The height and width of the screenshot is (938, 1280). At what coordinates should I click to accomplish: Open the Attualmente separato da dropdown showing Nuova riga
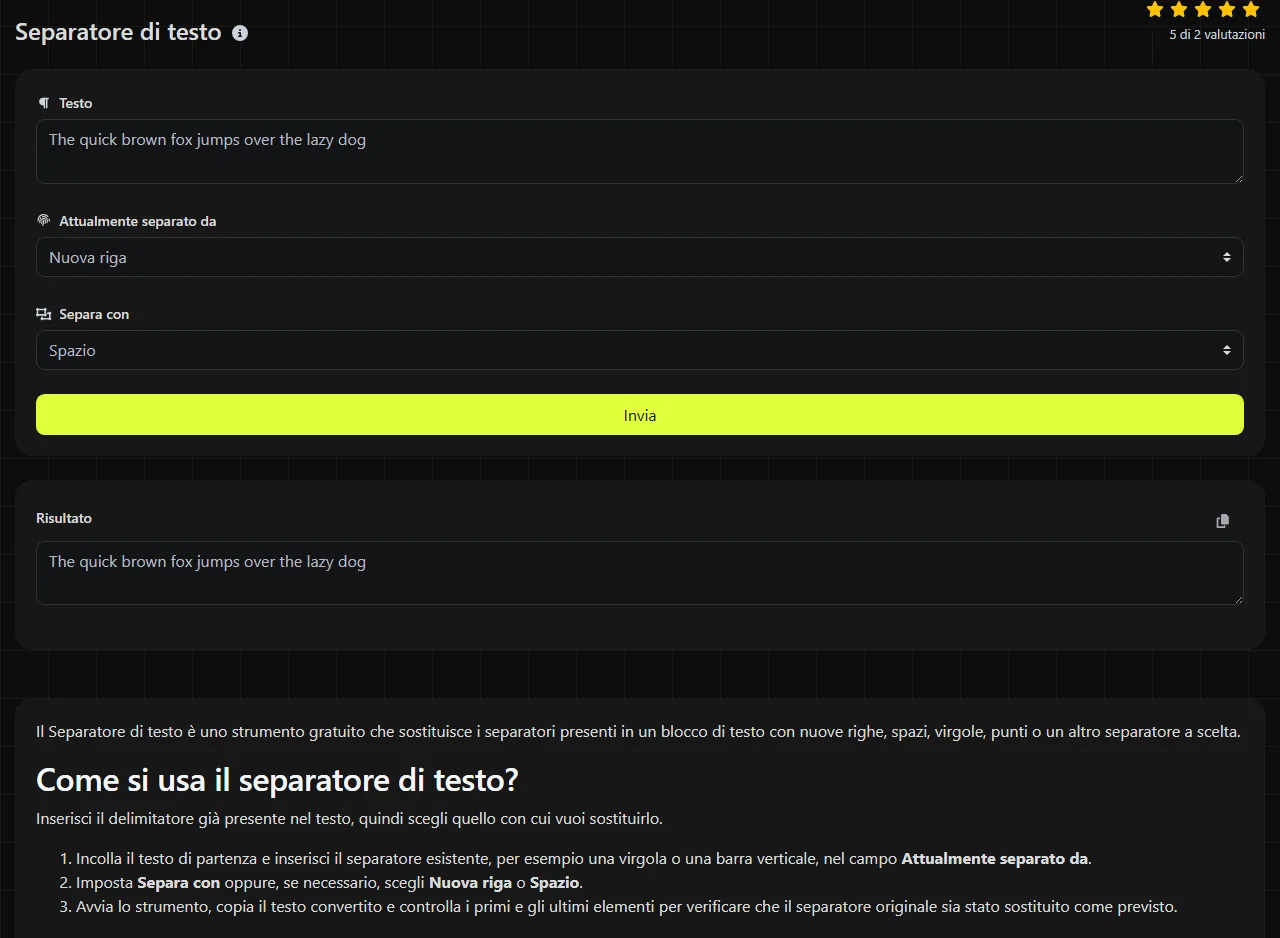tap(640, 257)
